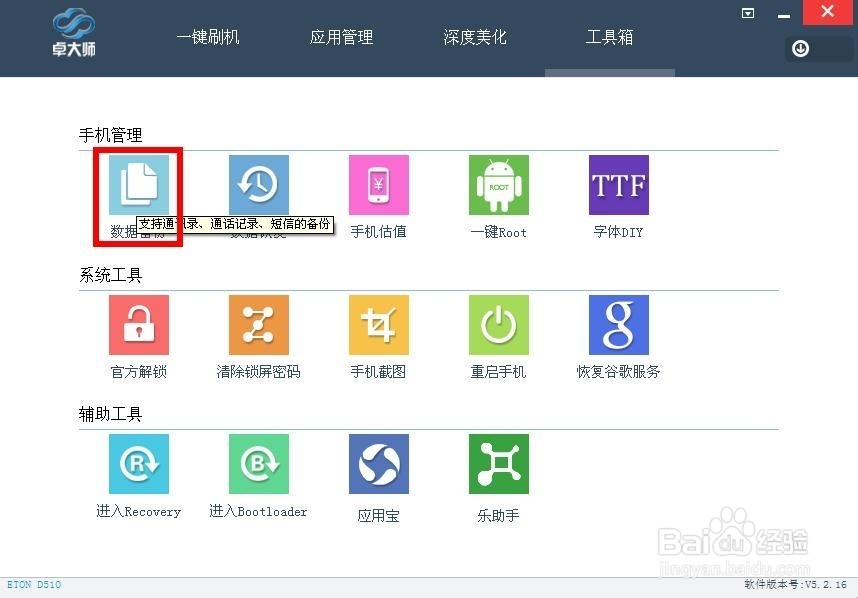Click the download icon in the top bar
858x598 pixels.
799,48
